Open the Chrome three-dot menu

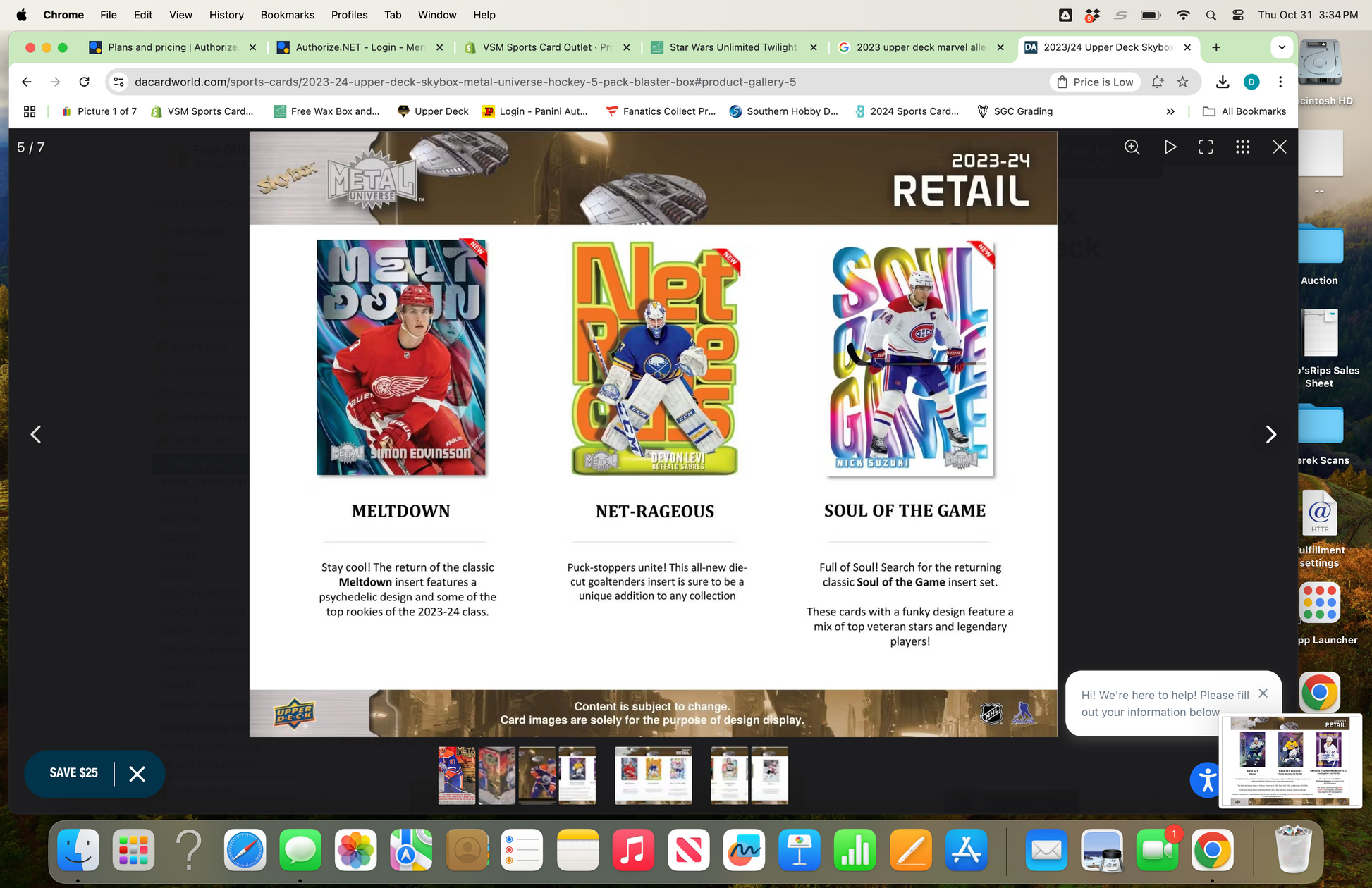[1280, 82]
